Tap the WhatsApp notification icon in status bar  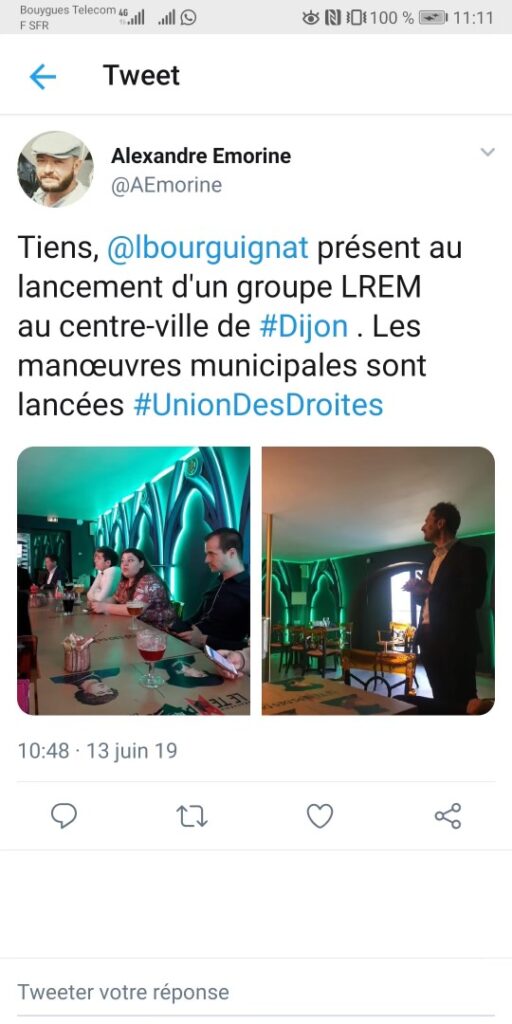point(188,18)
